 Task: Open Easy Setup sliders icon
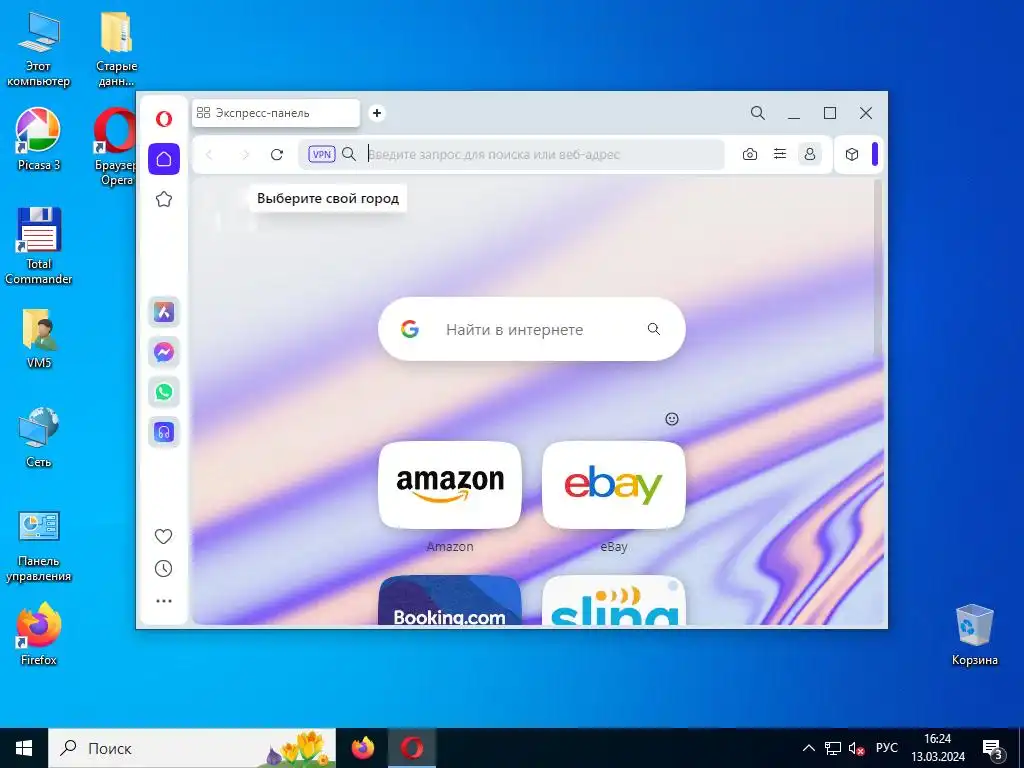[780, 154]
